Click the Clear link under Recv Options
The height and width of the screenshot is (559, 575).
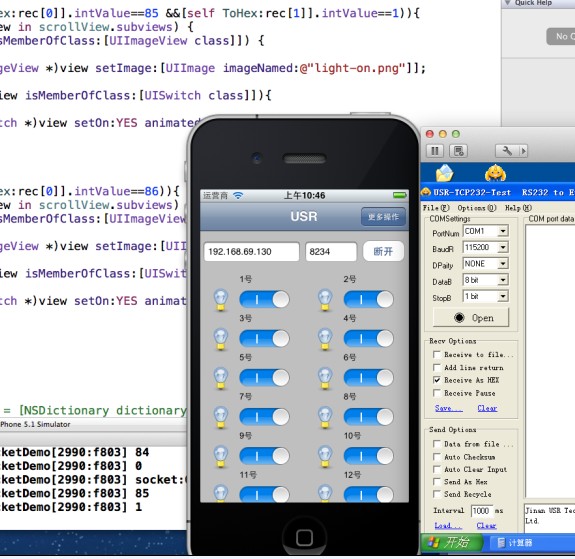pyautogui.click(x=487, y=408)
